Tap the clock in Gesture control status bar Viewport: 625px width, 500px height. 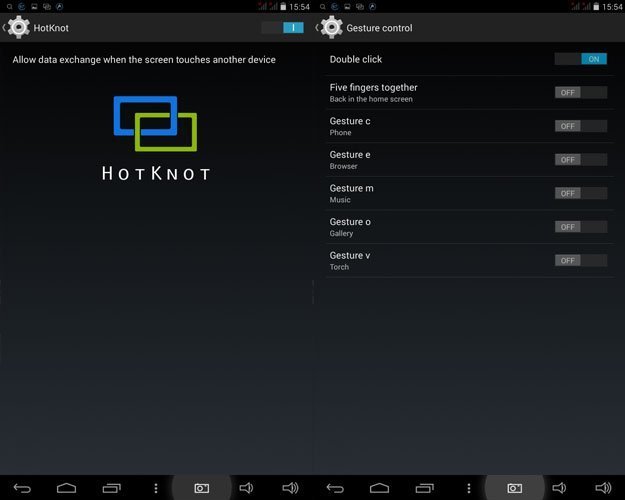click(x=612, y=7)
